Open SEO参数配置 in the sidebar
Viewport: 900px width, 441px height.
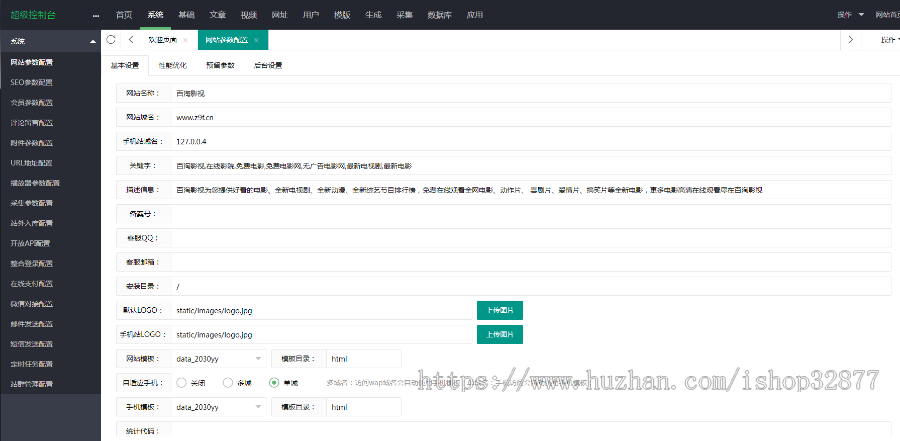click(x=32, y=82)
